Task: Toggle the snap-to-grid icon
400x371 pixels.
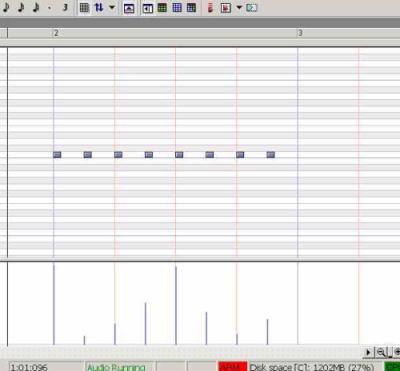Action: pos(84,8)
